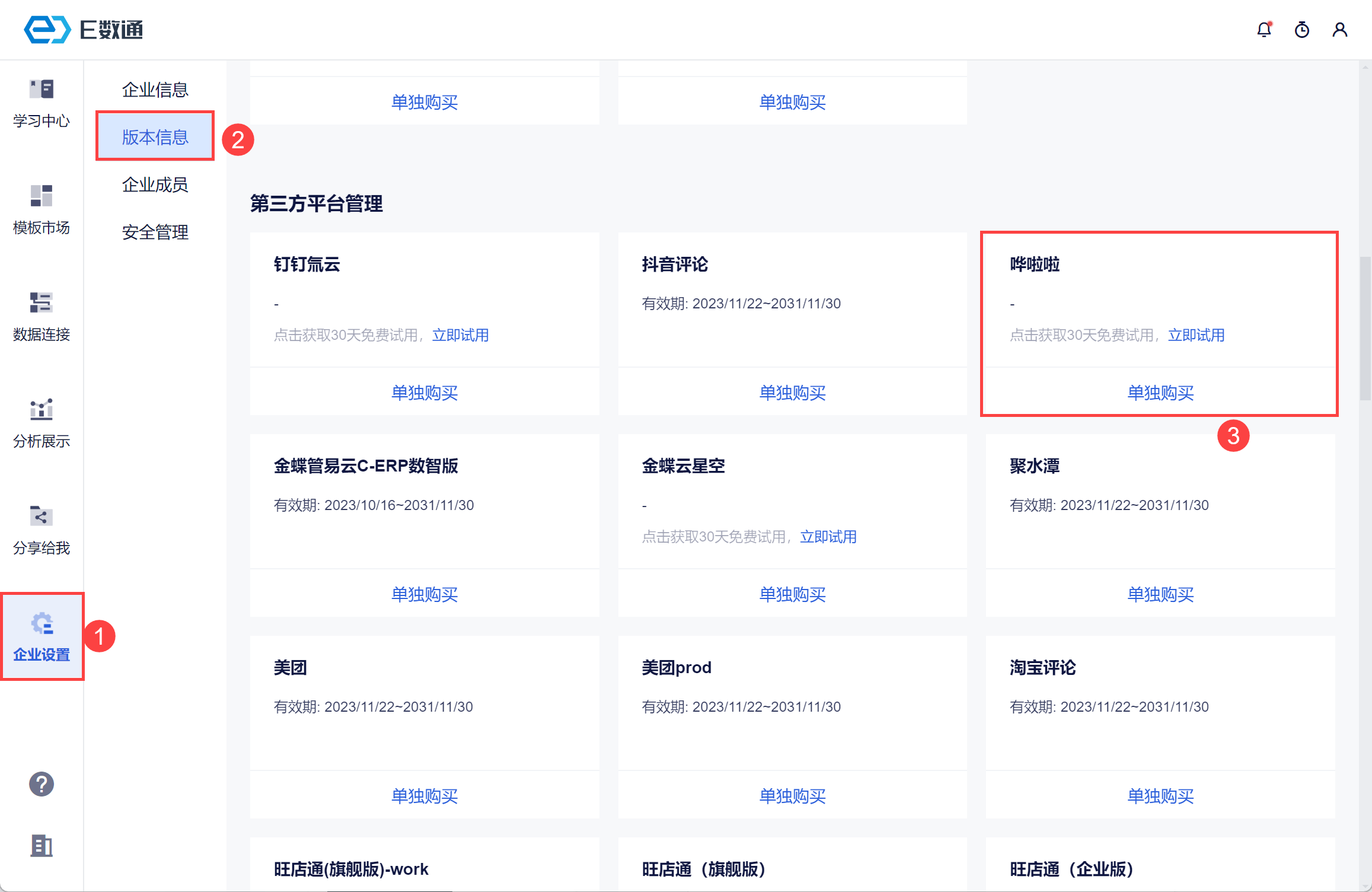Screen dimensions: 1372x892
Task: Open 安全管理 menu item
Action: pyautogui.click(x=155, y=232)
